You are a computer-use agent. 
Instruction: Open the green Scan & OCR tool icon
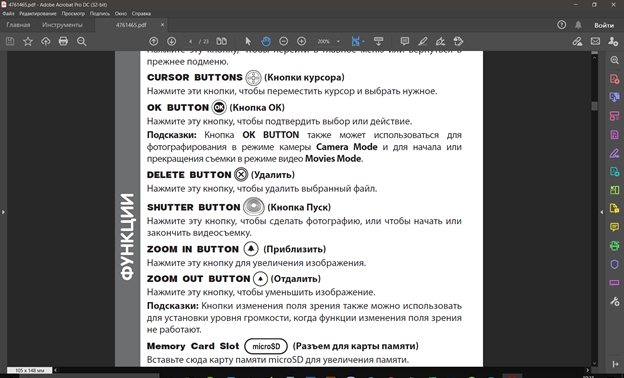[x=614, y=246]
